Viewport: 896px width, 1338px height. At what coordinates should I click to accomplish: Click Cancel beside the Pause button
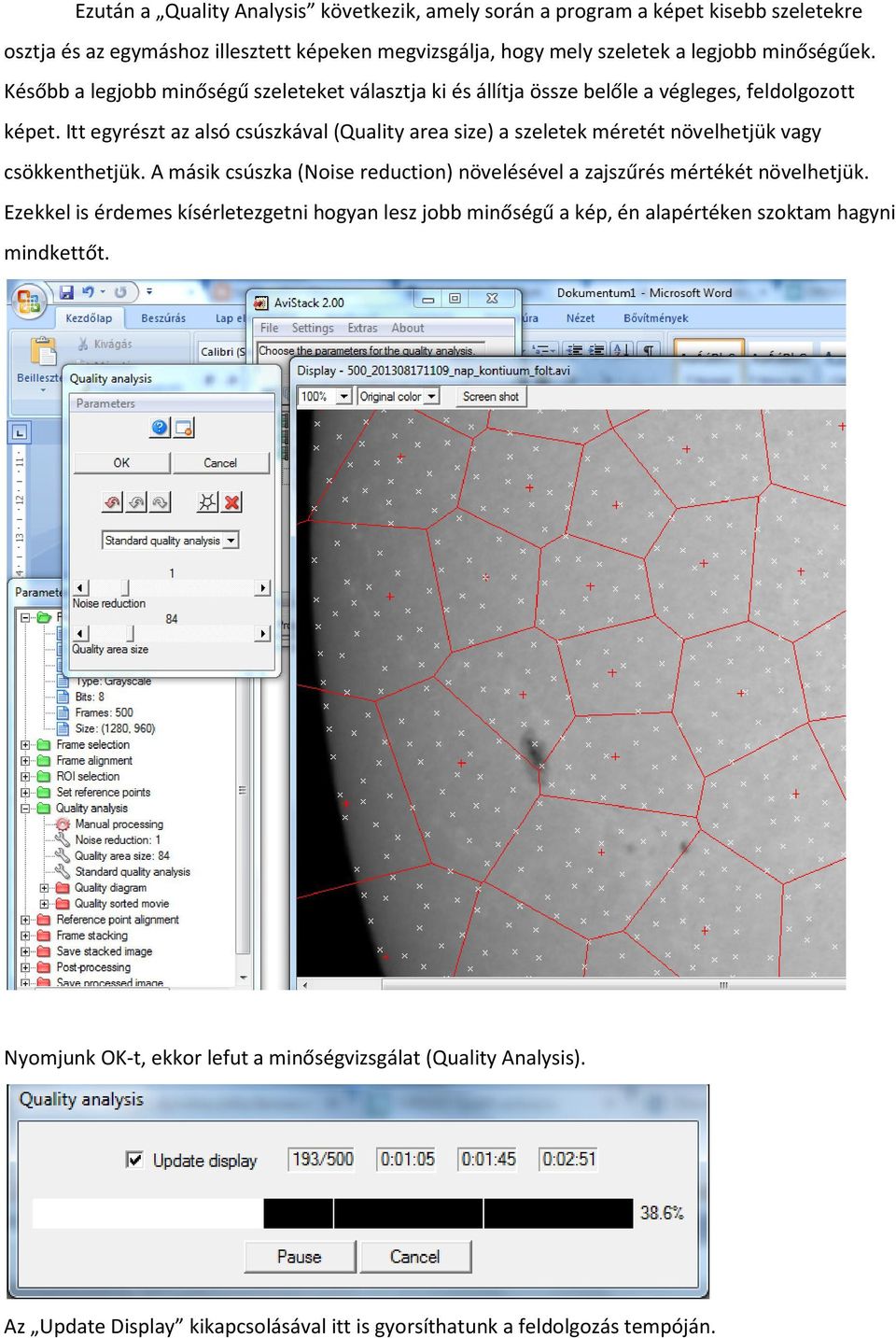click(415, 1257)
